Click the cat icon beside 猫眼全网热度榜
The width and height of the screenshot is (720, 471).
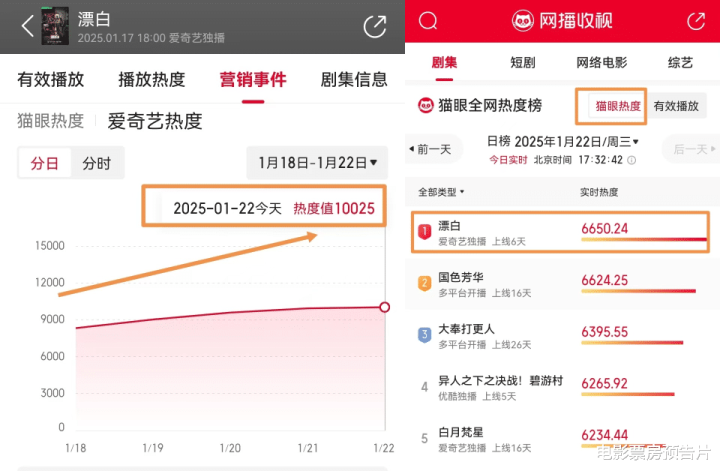coord(426,106)
